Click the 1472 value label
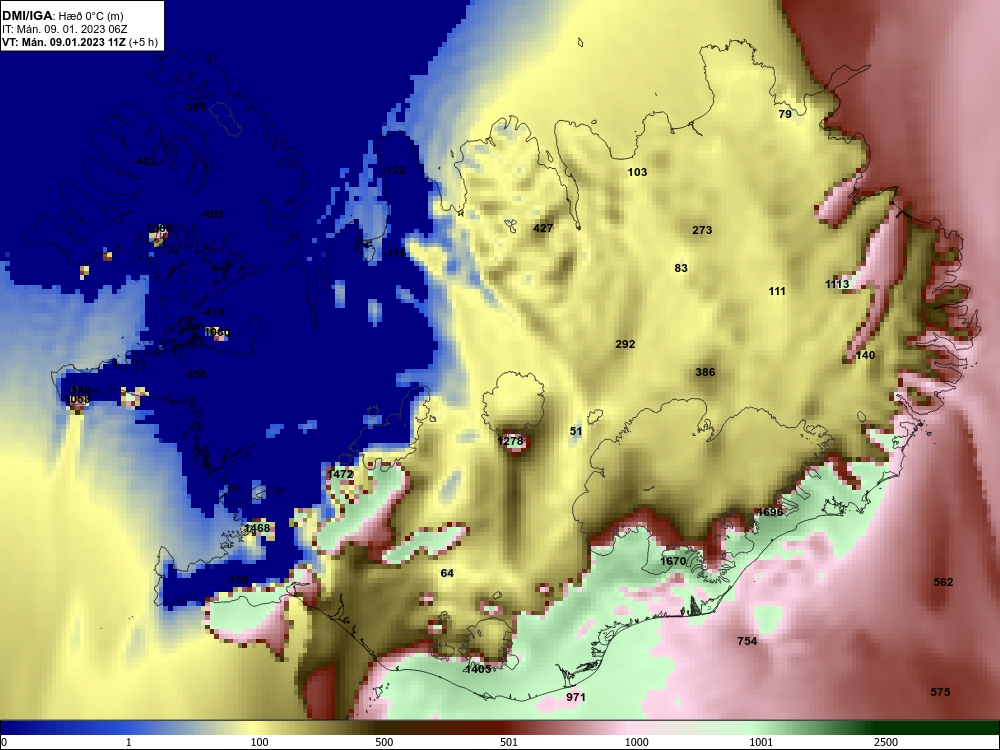Screen dimensions: 1000x750 (x=340, y=474)
